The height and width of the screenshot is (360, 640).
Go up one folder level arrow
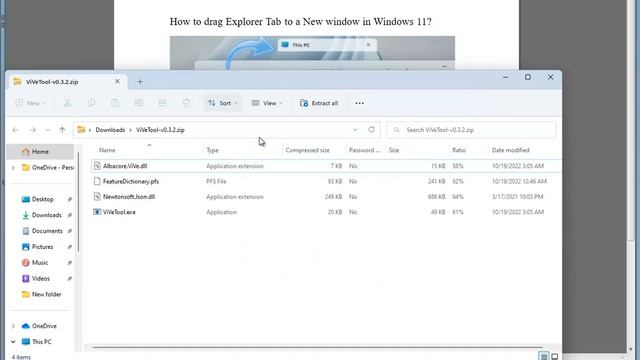pos(62,130)
